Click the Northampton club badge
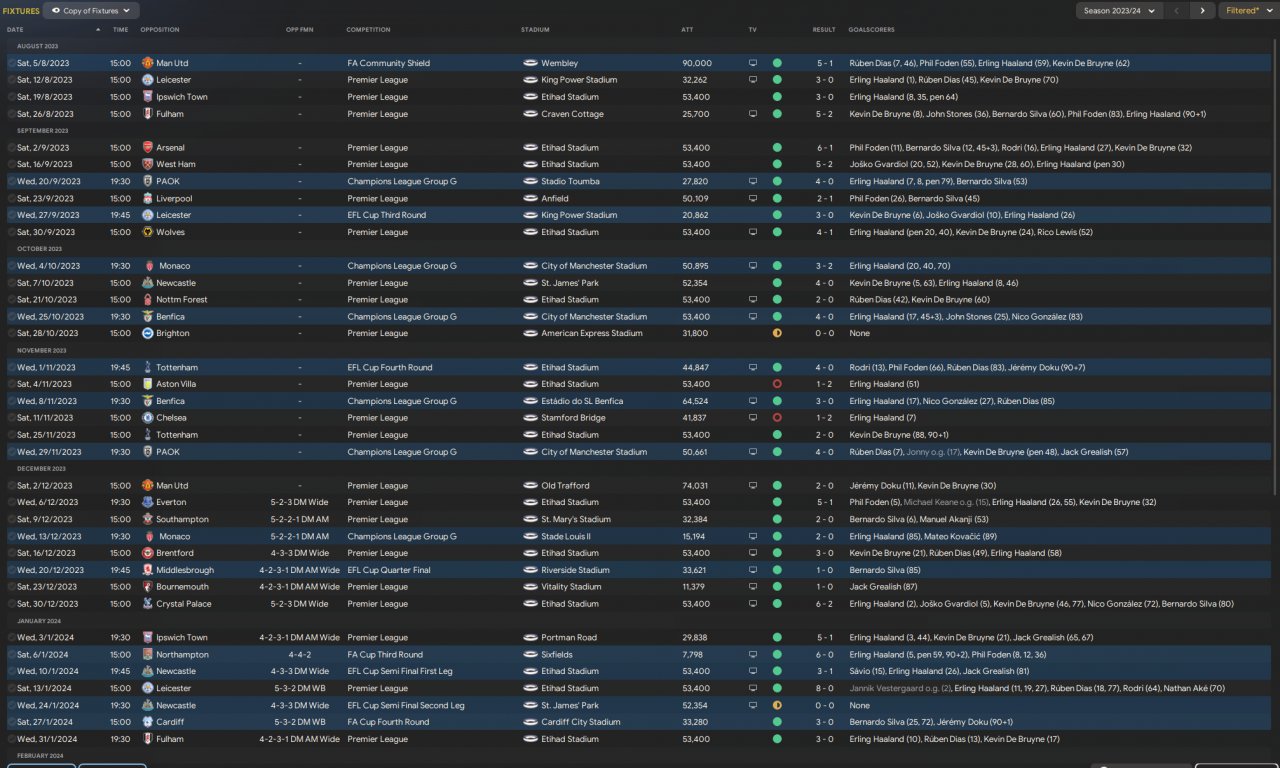1280x768 pixels. [148, 655]
